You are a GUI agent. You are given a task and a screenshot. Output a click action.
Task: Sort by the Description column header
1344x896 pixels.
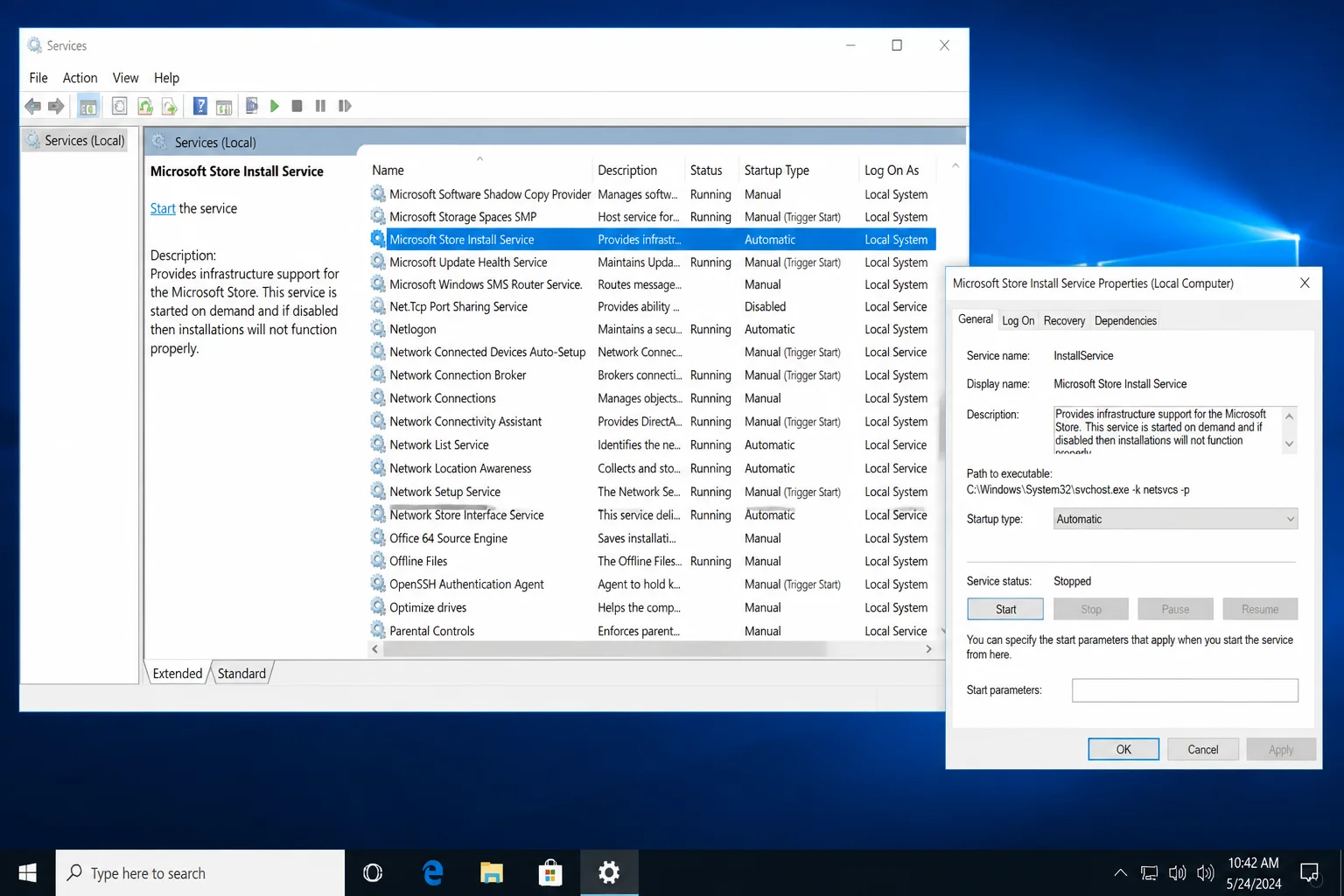pyautogui.click(x=638, y=170)
